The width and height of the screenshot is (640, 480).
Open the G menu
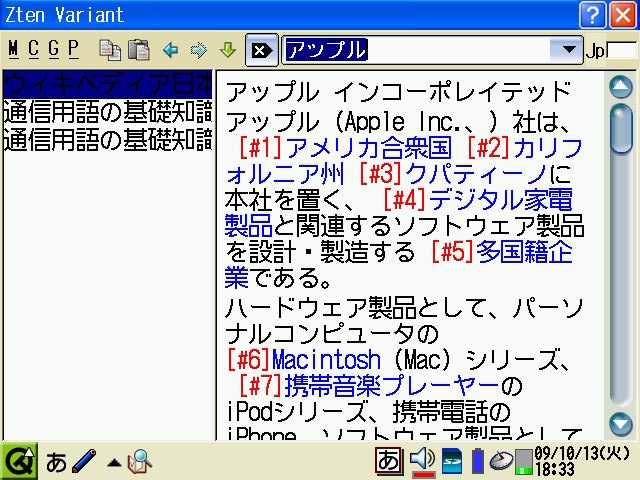point(53,49)
